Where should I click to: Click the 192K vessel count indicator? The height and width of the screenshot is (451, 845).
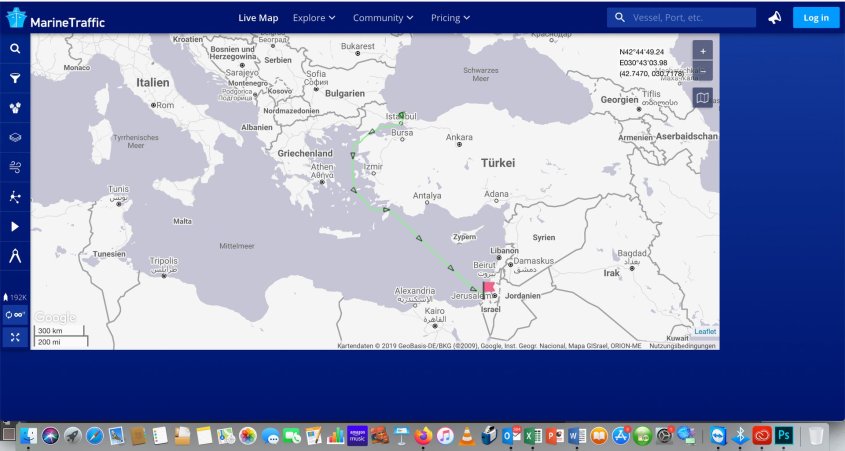pyautogui.click(x=15, y=297)
